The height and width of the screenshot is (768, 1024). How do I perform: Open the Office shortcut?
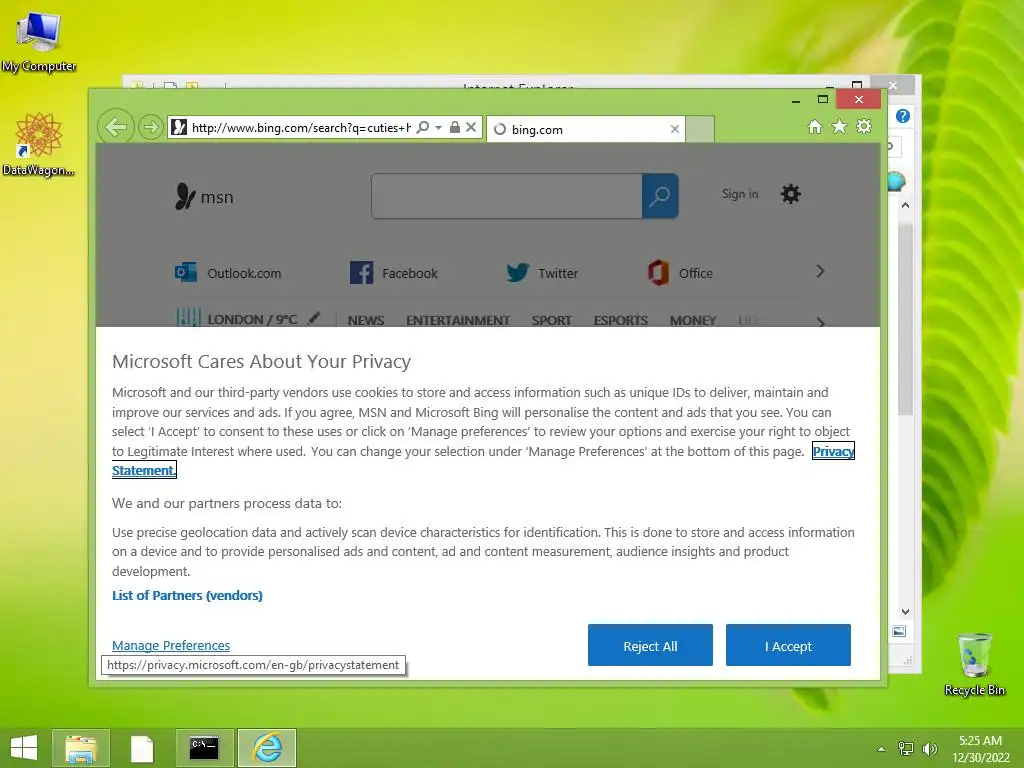680,273
